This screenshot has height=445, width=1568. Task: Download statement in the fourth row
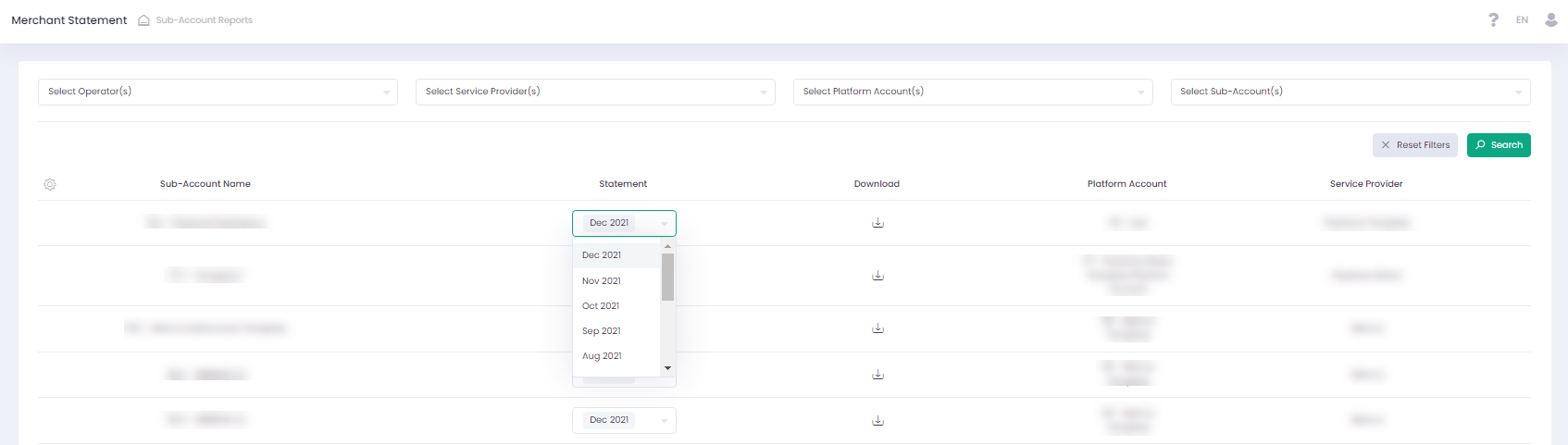[877, 375]
